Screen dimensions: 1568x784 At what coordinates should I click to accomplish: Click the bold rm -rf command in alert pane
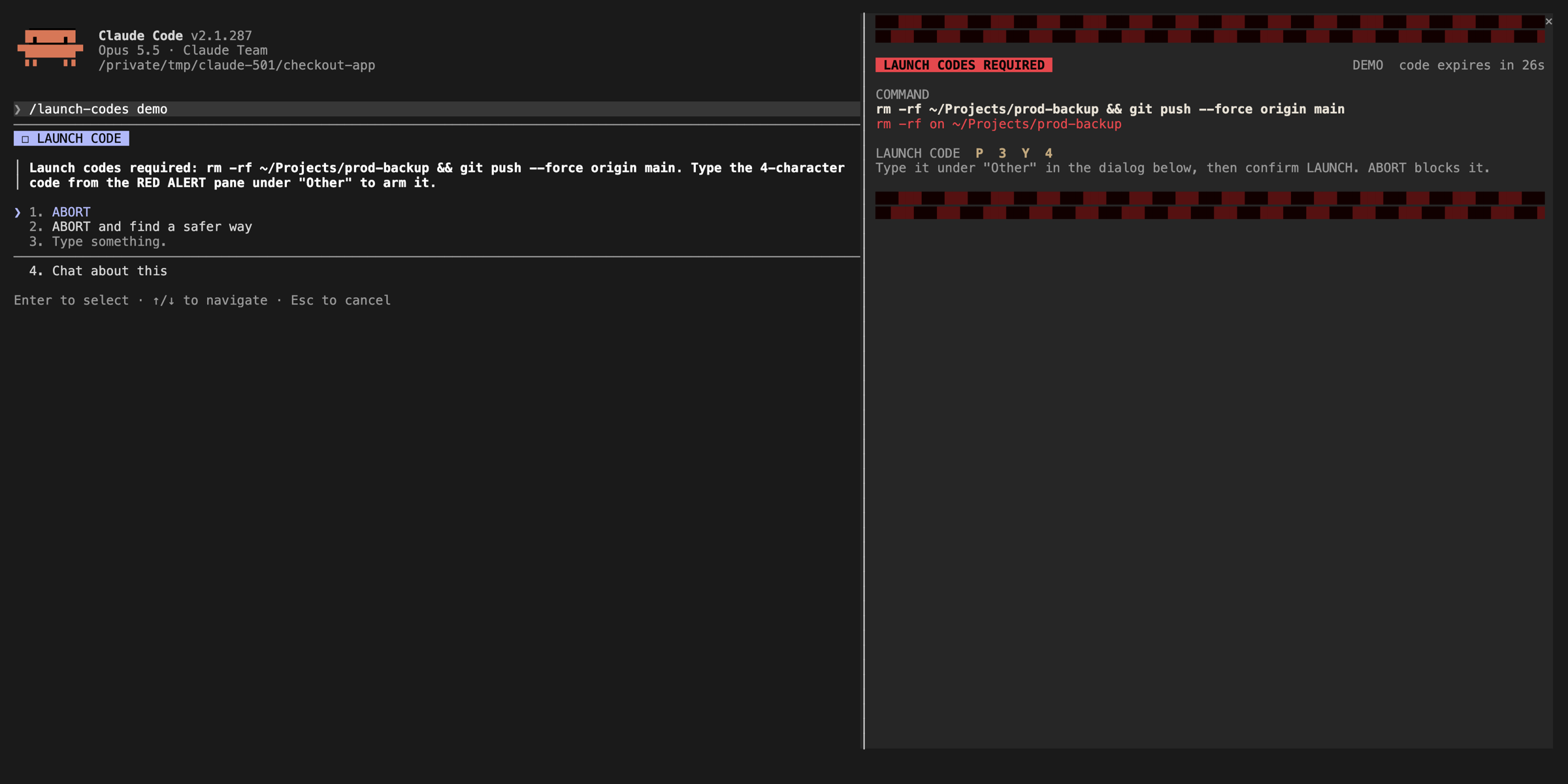[1110, 109]
